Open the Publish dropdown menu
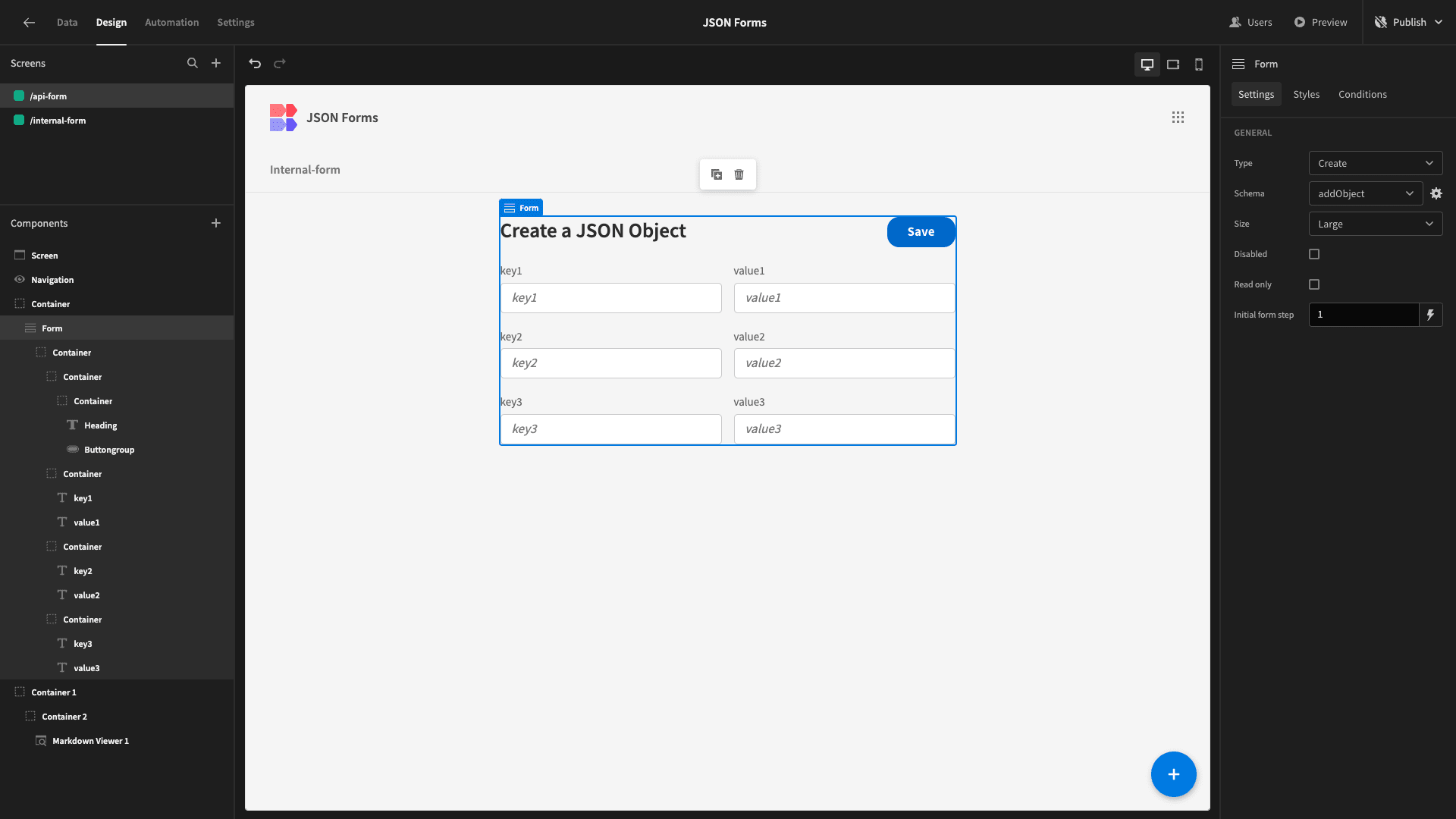Screen dimensions: 1456x819 [x=1409, y=23]
